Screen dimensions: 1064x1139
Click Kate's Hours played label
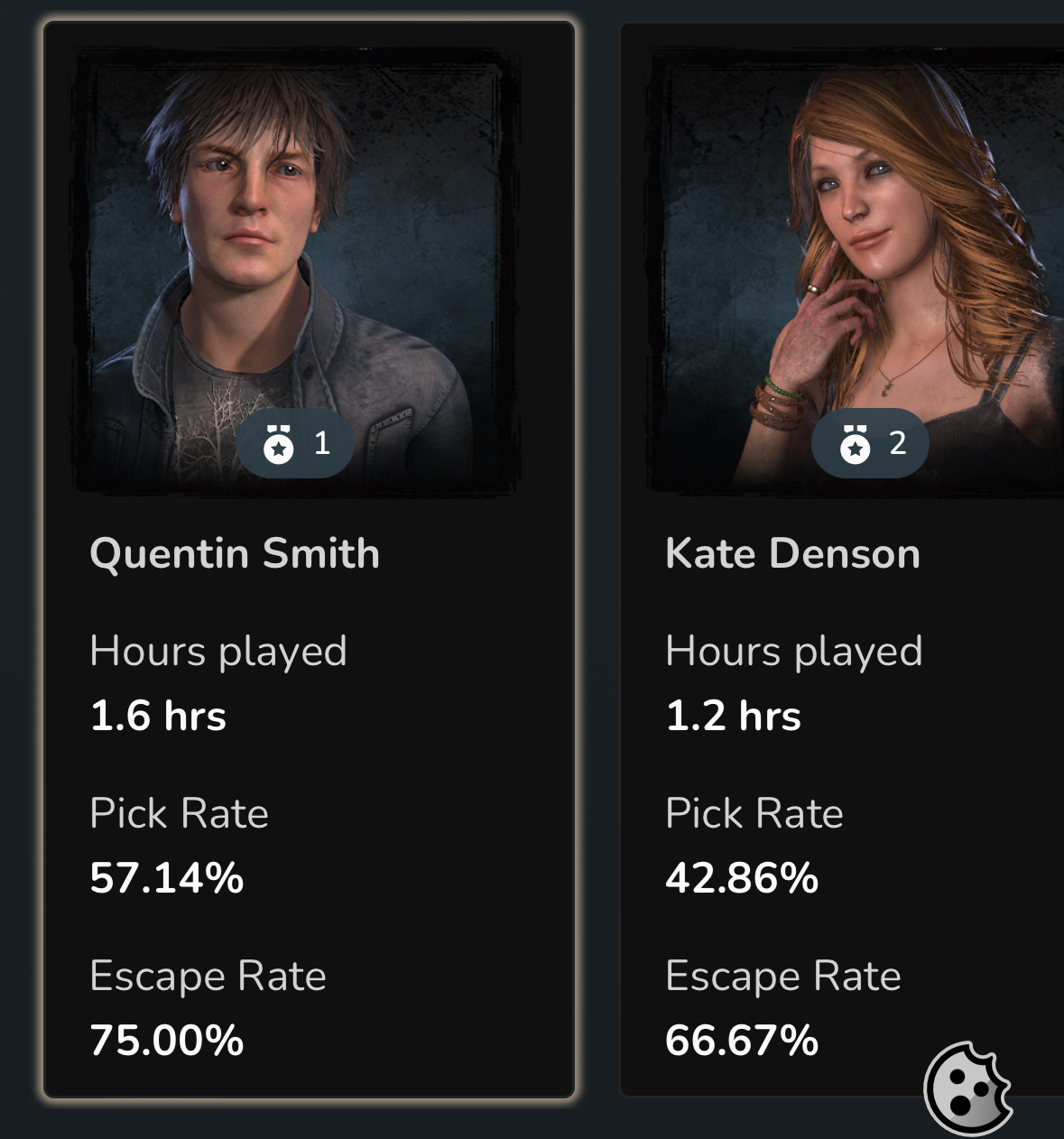coord(794,652)
